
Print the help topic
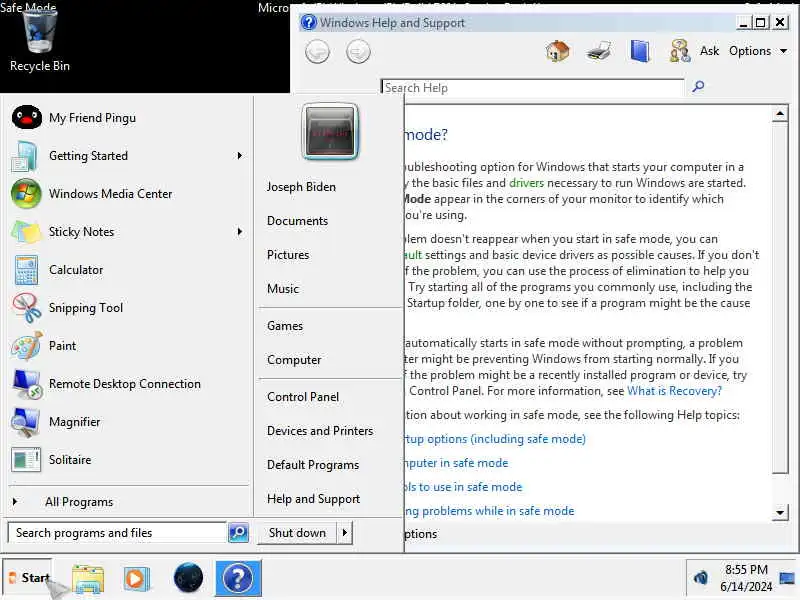click(x=599, y=52)
